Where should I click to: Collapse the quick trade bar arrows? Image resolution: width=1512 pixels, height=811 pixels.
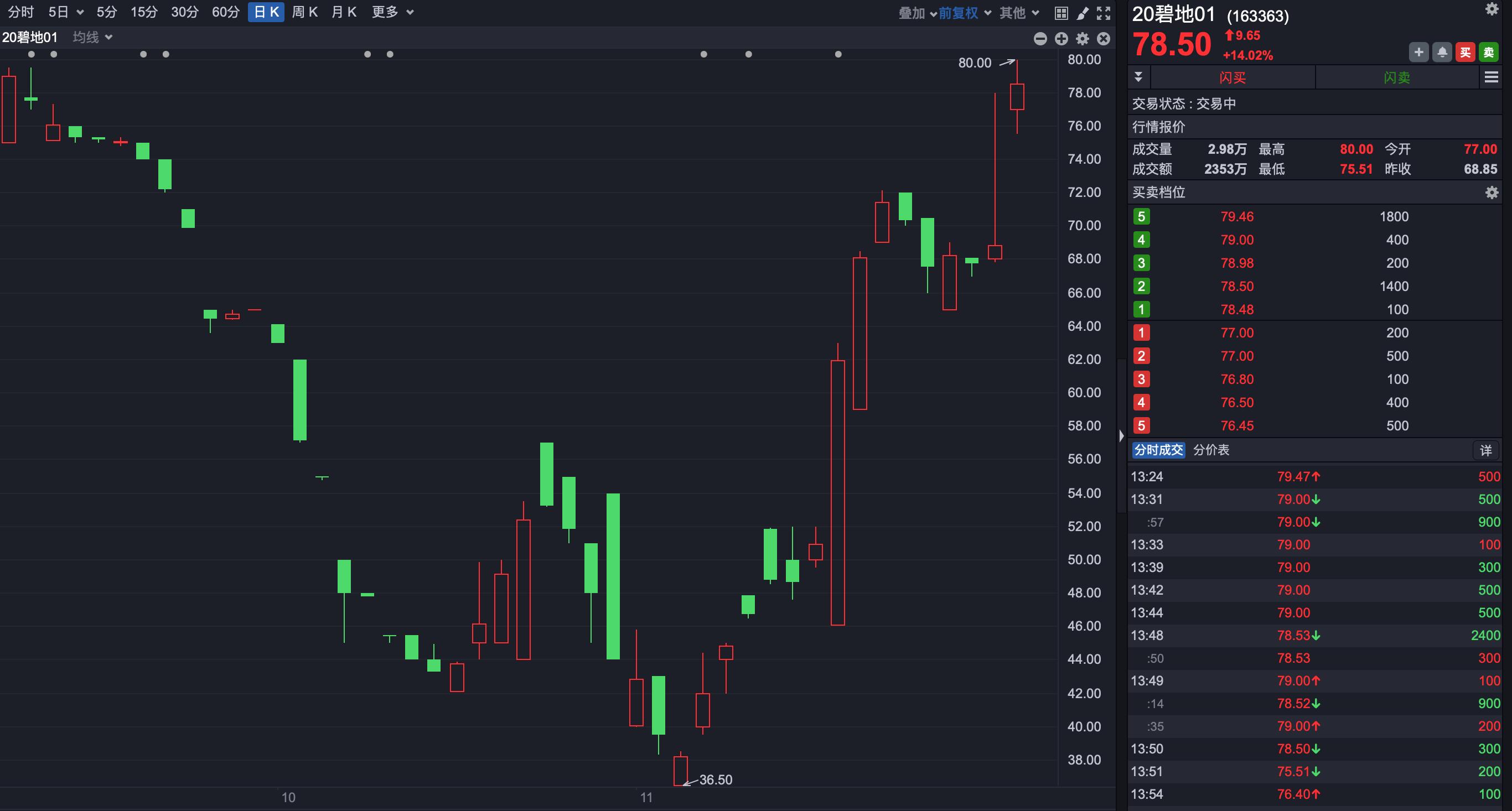tap(1138, 77)
